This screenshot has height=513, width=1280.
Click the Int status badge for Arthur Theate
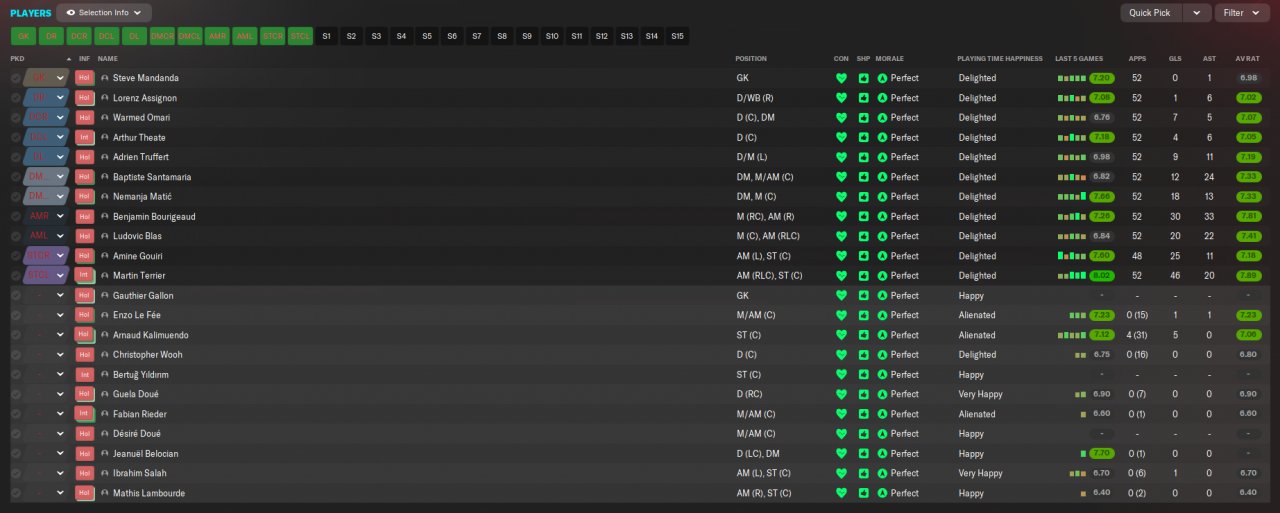coord(84,137)
